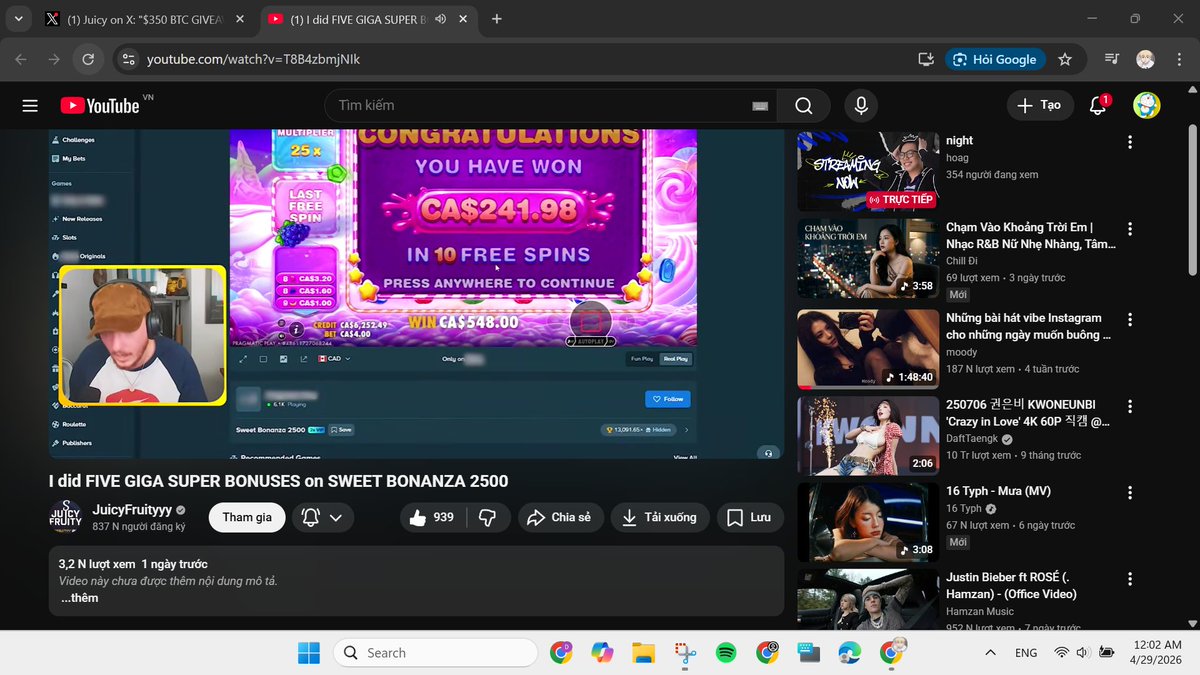The height and width of the screenshot is (675, 1200).
Task: Open Chrome profile avatar
Action: tap(1145, 59)
